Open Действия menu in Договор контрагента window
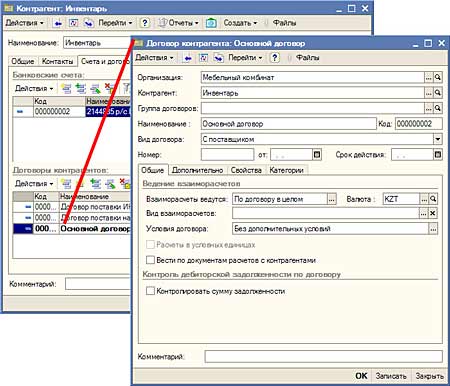The height and width of the screenshot is (386, 450). tap(154, 58)
